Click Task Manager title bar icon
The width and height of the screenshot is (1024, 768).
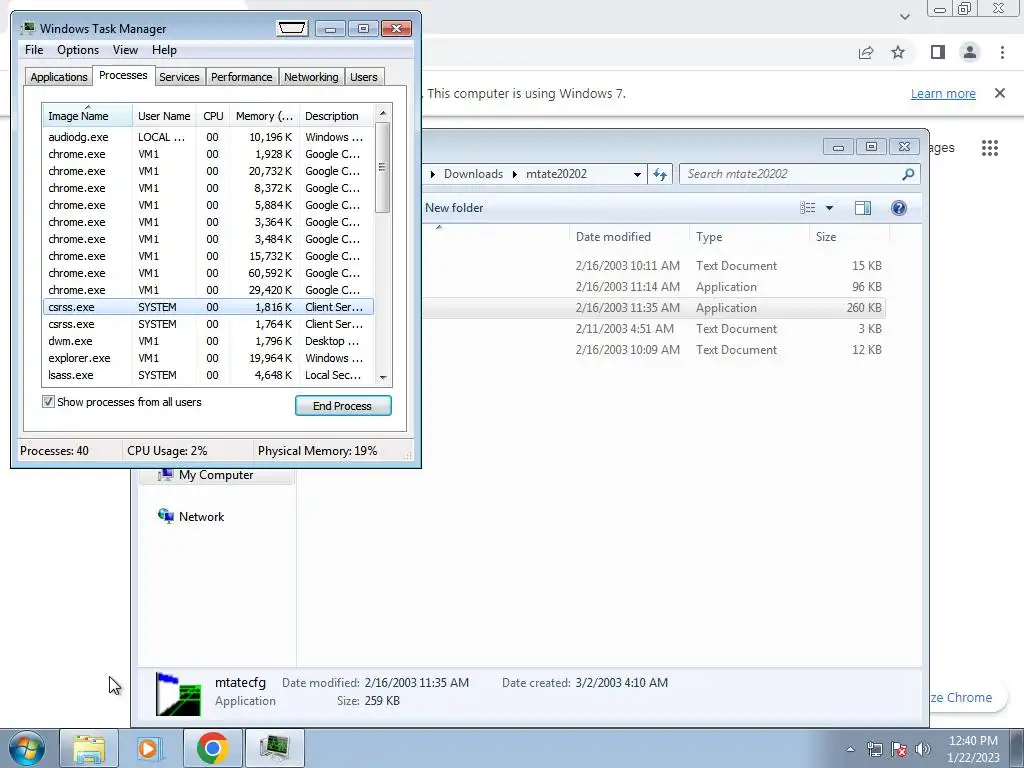[28, 28]
